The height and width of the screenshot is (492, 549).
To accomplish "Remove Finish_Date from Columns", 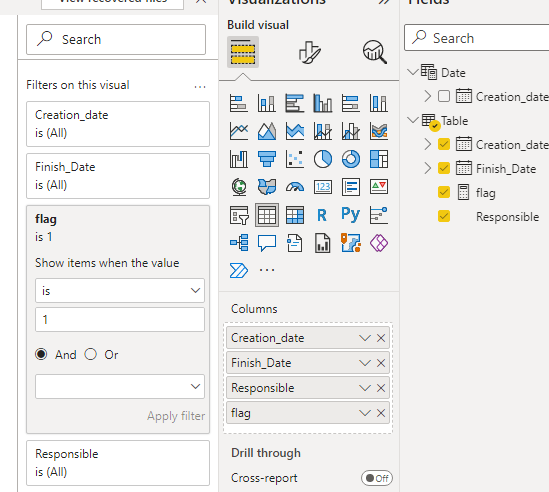I will point(381,363).
